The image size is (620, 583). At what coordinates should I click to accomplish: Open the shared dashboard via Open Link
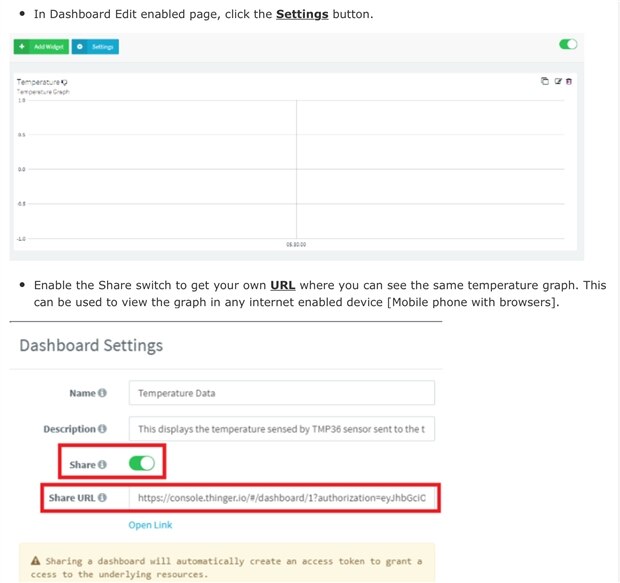(150, 525)
